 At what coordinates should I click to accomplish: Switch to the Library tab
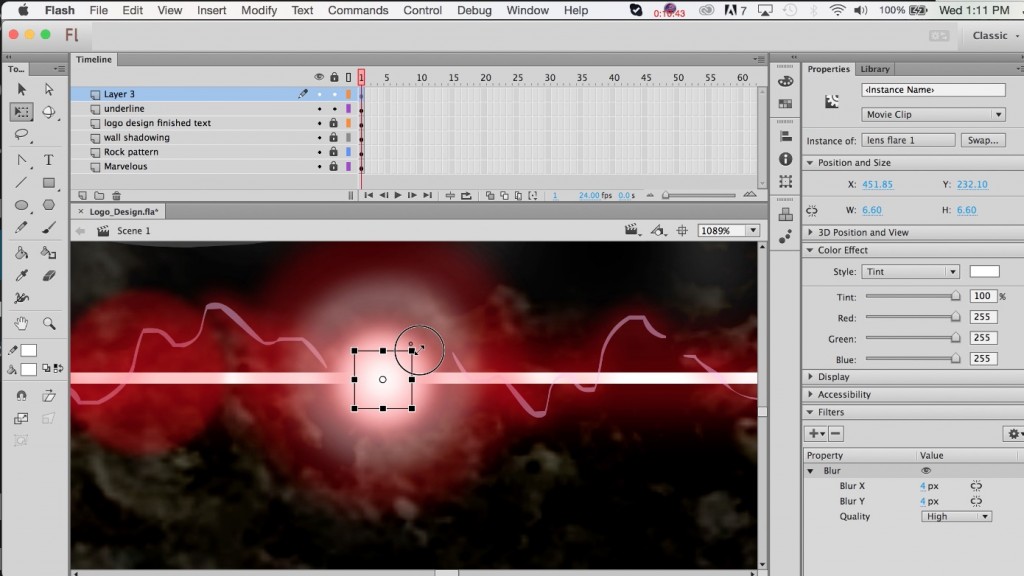point(875,68)
